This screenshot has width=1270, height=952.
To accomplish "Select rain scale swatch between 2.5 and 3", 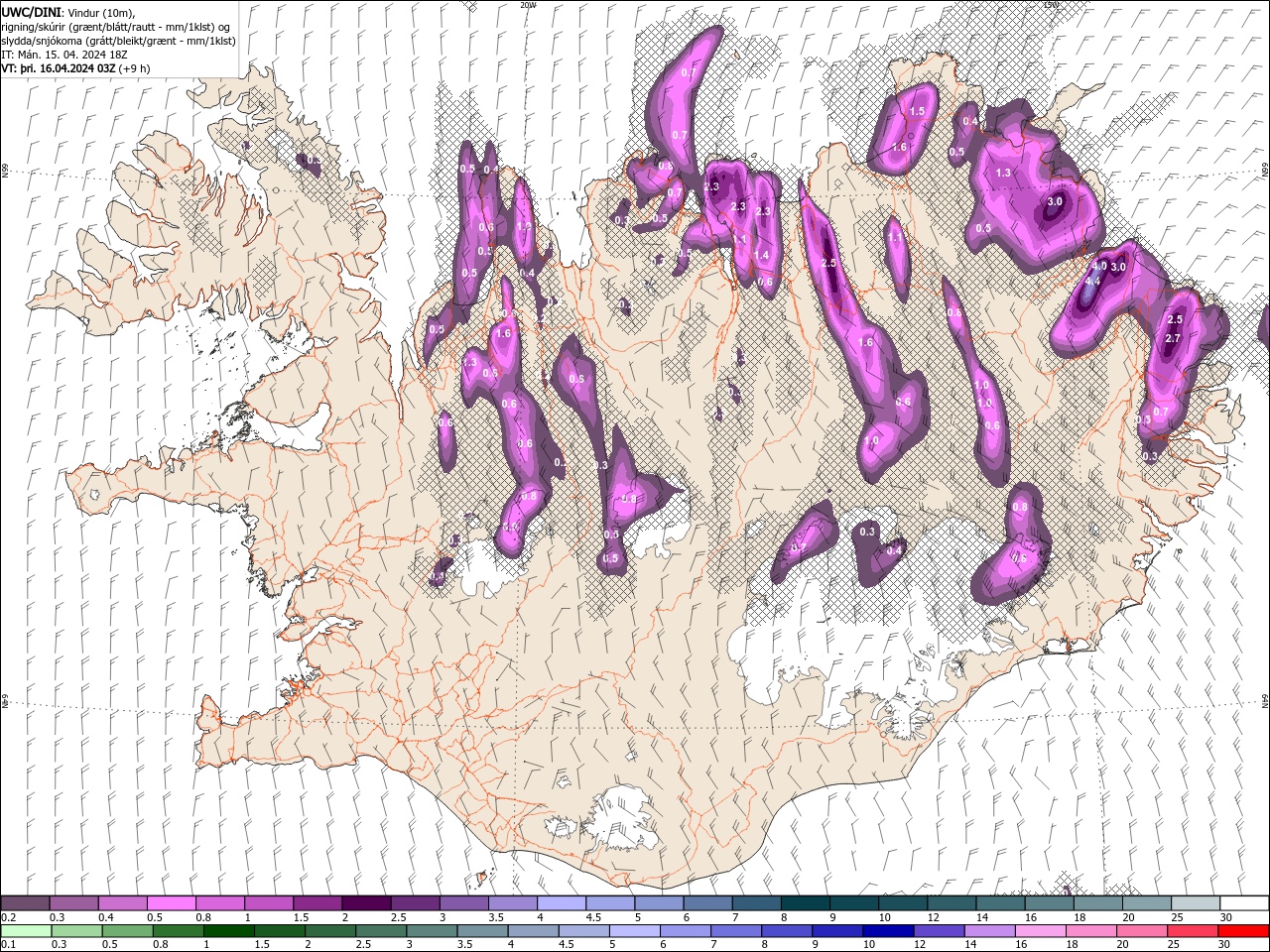I will 381,931.
